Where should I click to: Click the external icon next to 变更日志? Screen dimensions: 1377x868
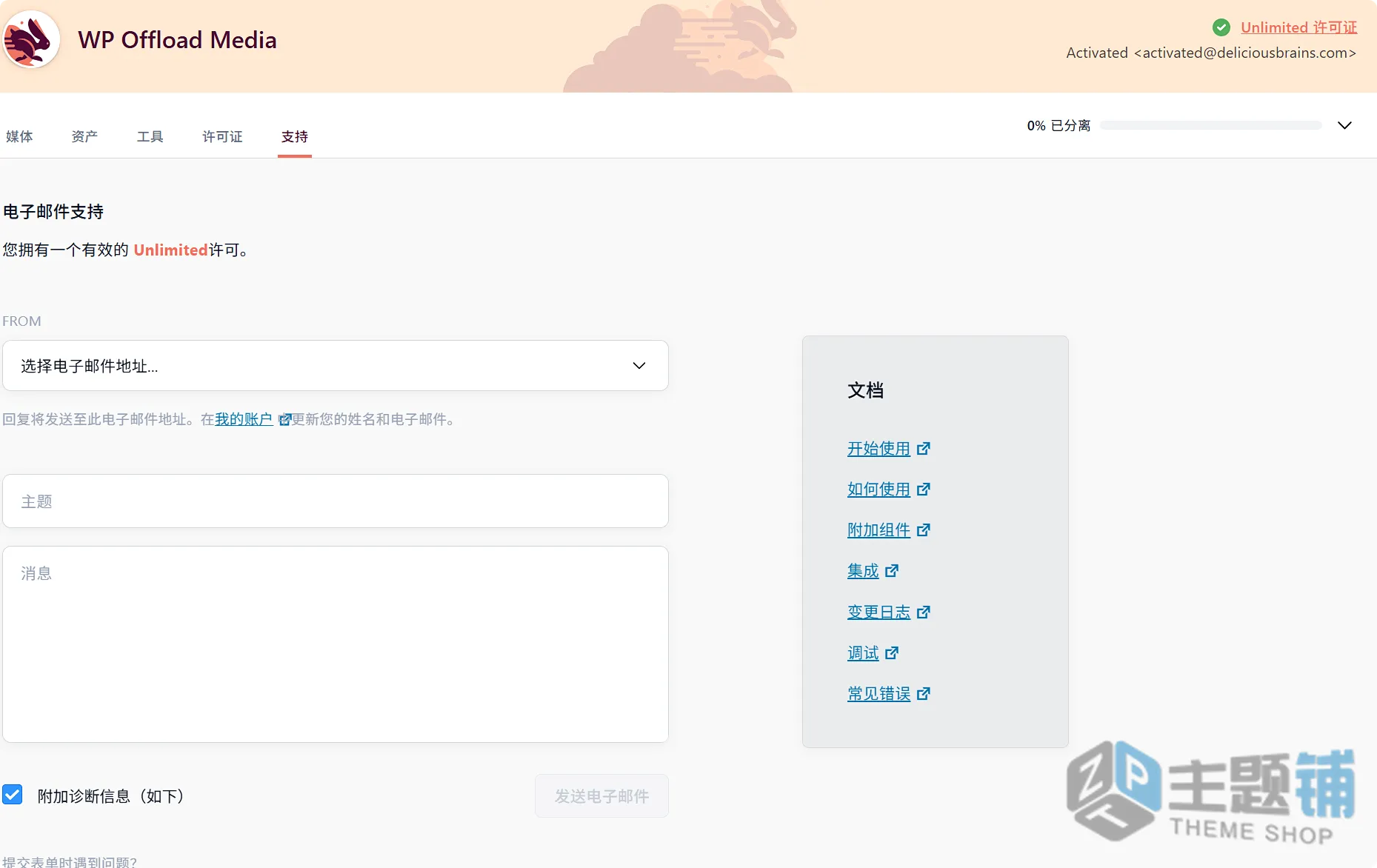(x=924, y=612)
